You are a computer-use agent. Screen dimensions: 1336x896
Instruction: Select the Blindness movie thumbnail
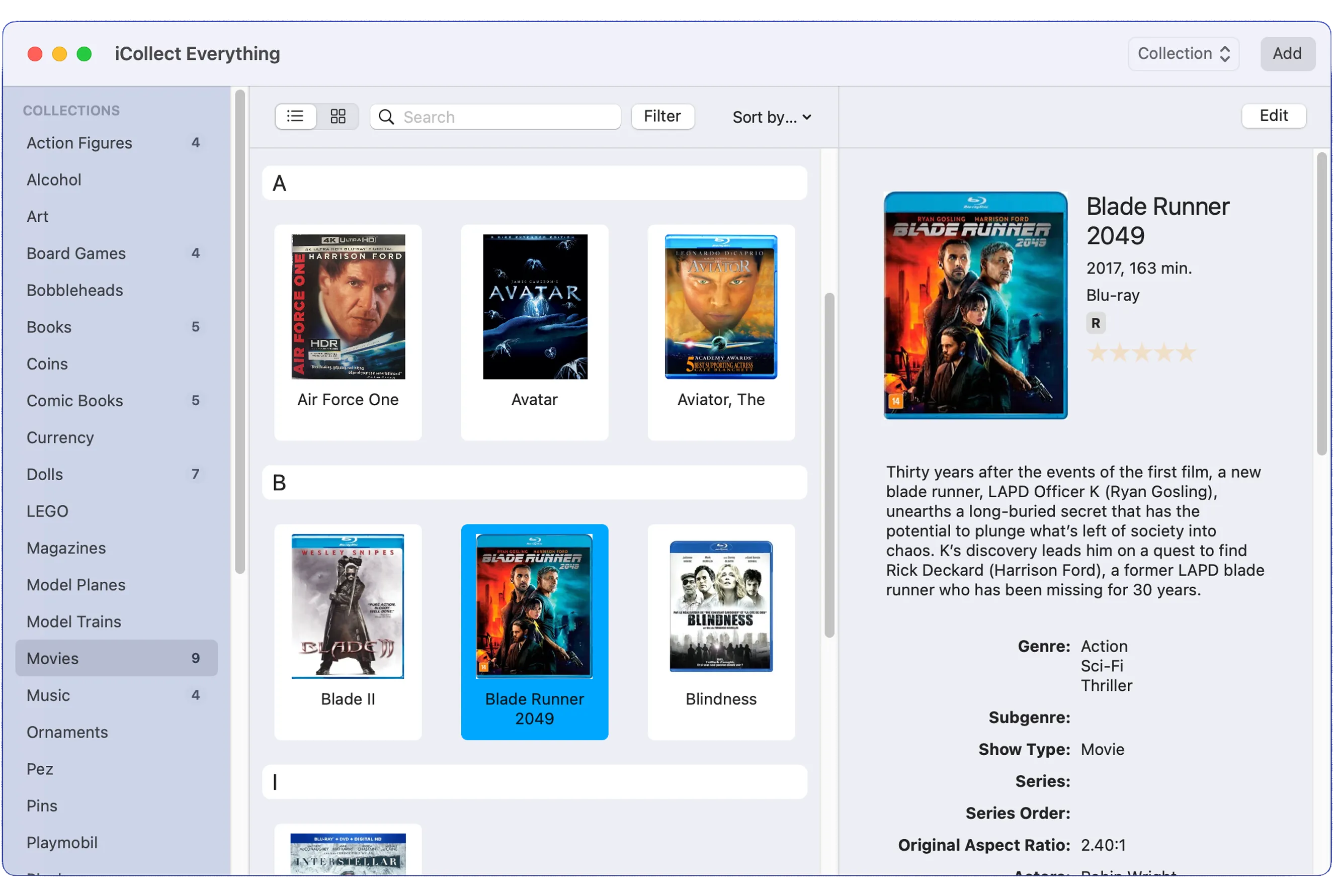tap(721, 606)
